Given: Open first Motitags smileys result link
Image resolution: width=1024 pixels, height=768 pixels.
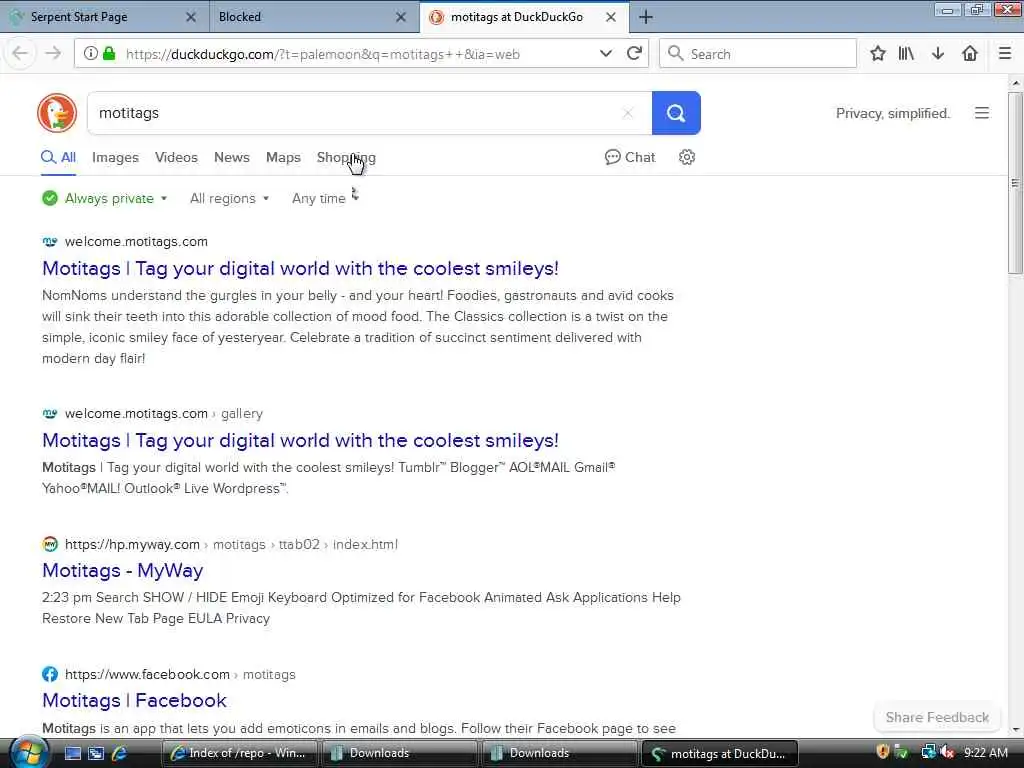Looking at the screenshot, I should (x=300, y=268).
